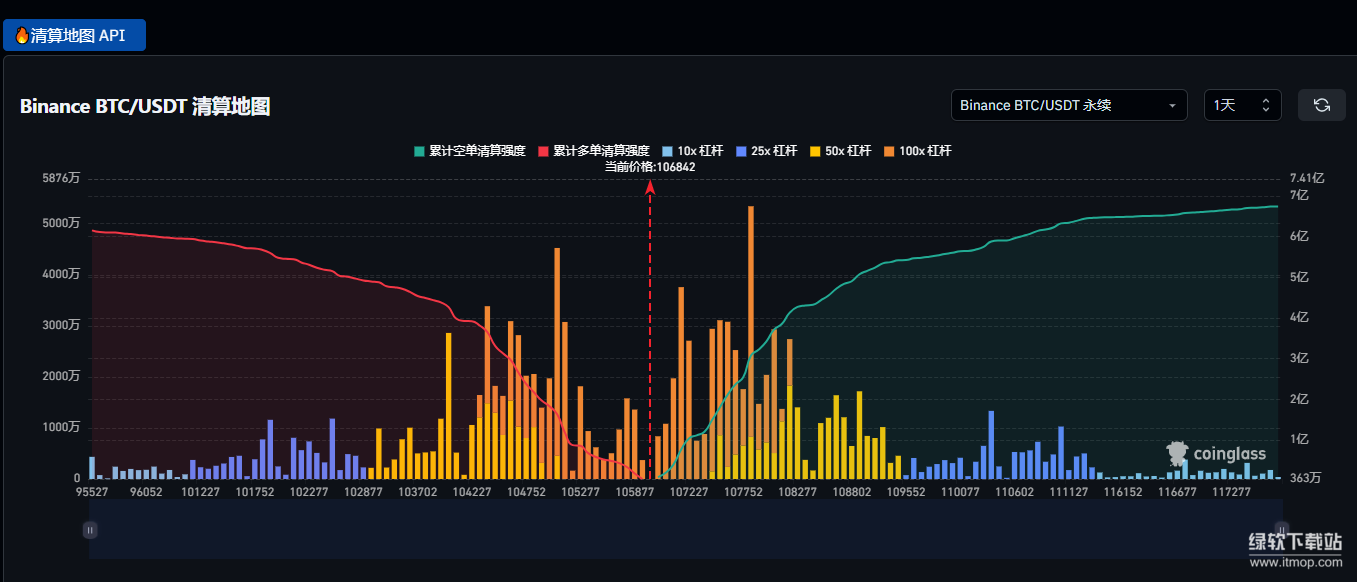Click the 363万 right axis label
Screen dimensions: 1357x582
tap(1306, 479)
